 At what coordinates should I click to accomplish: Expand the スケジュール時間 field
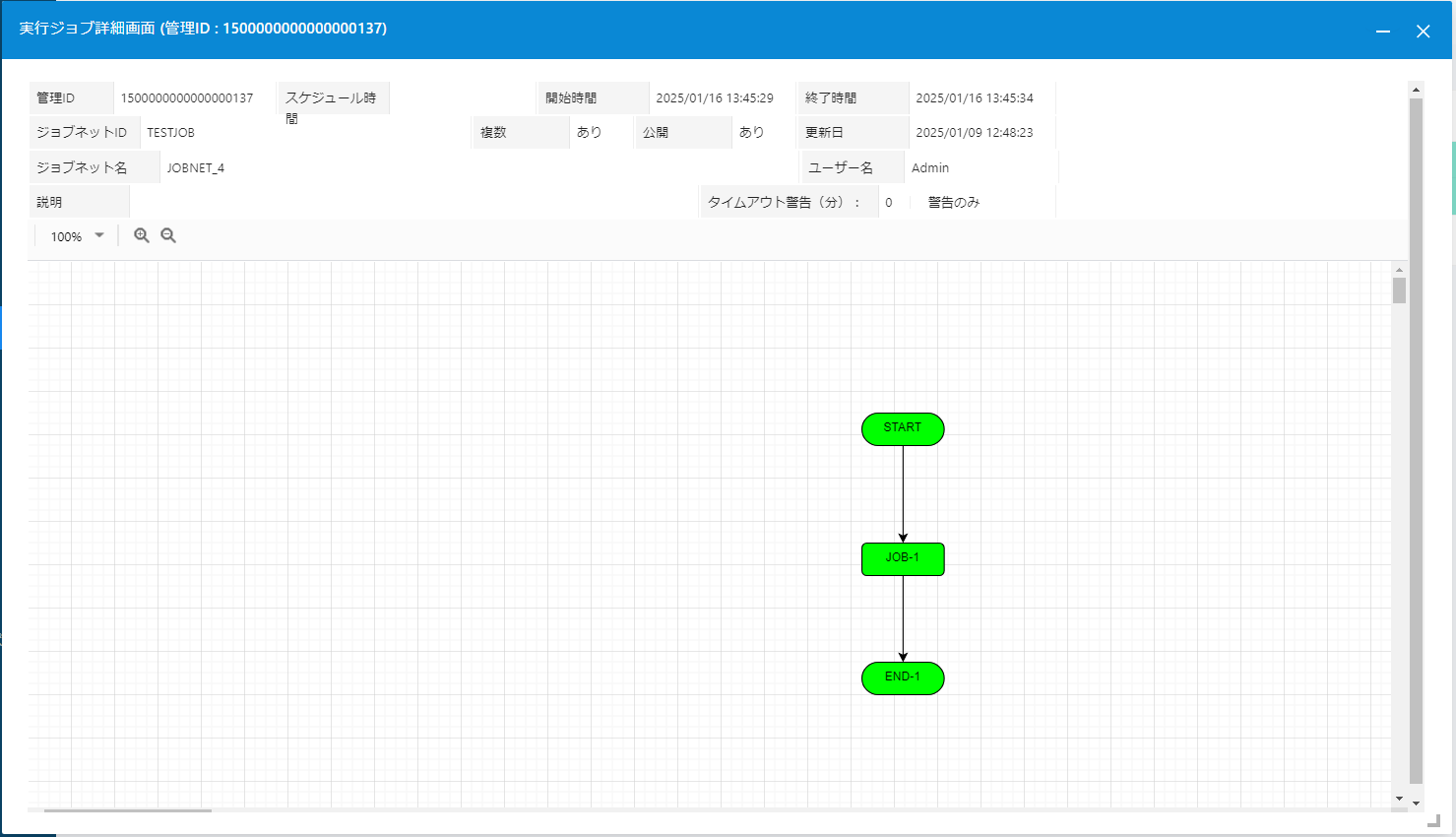pos(333,106)
